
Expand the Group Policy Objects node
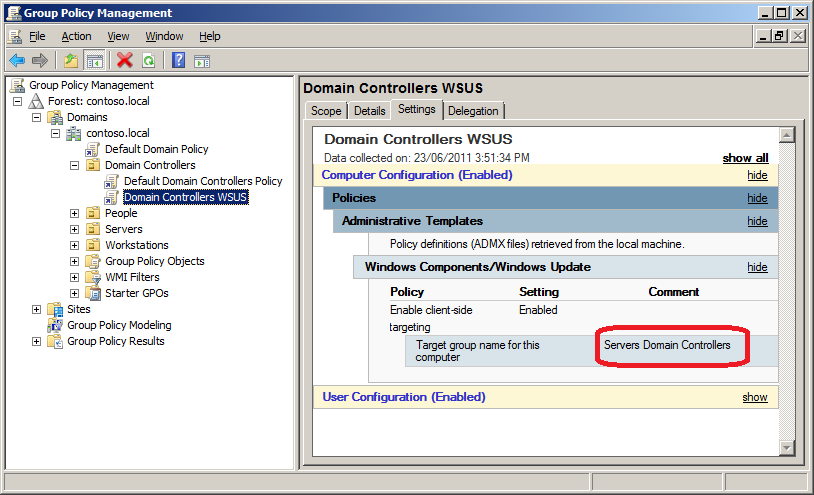75,261
